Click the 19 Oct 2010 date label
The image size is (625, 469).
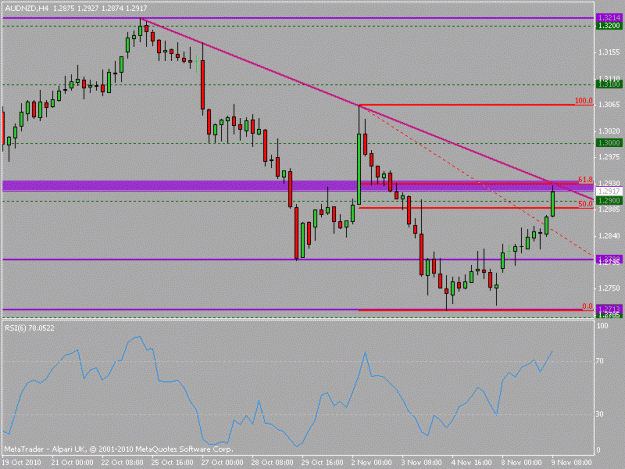click(22, 462)
